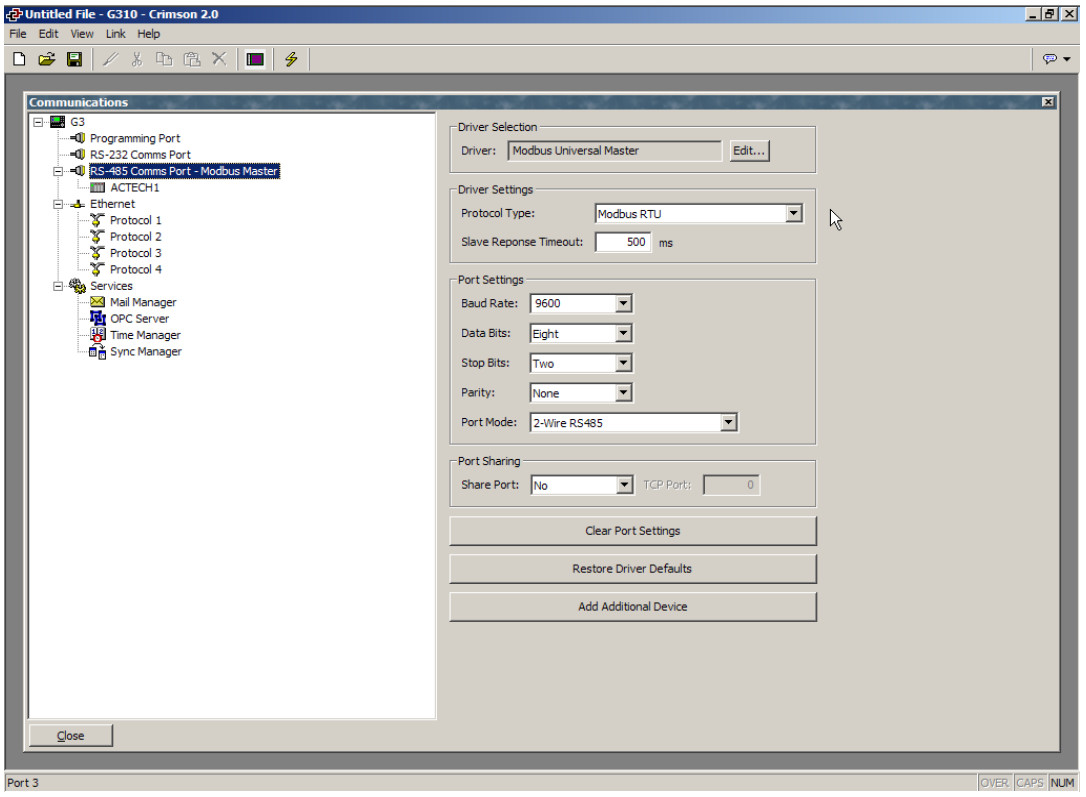This screenshot has width=1086, height=797.
Task: Open the View menu
Action: 81,34
